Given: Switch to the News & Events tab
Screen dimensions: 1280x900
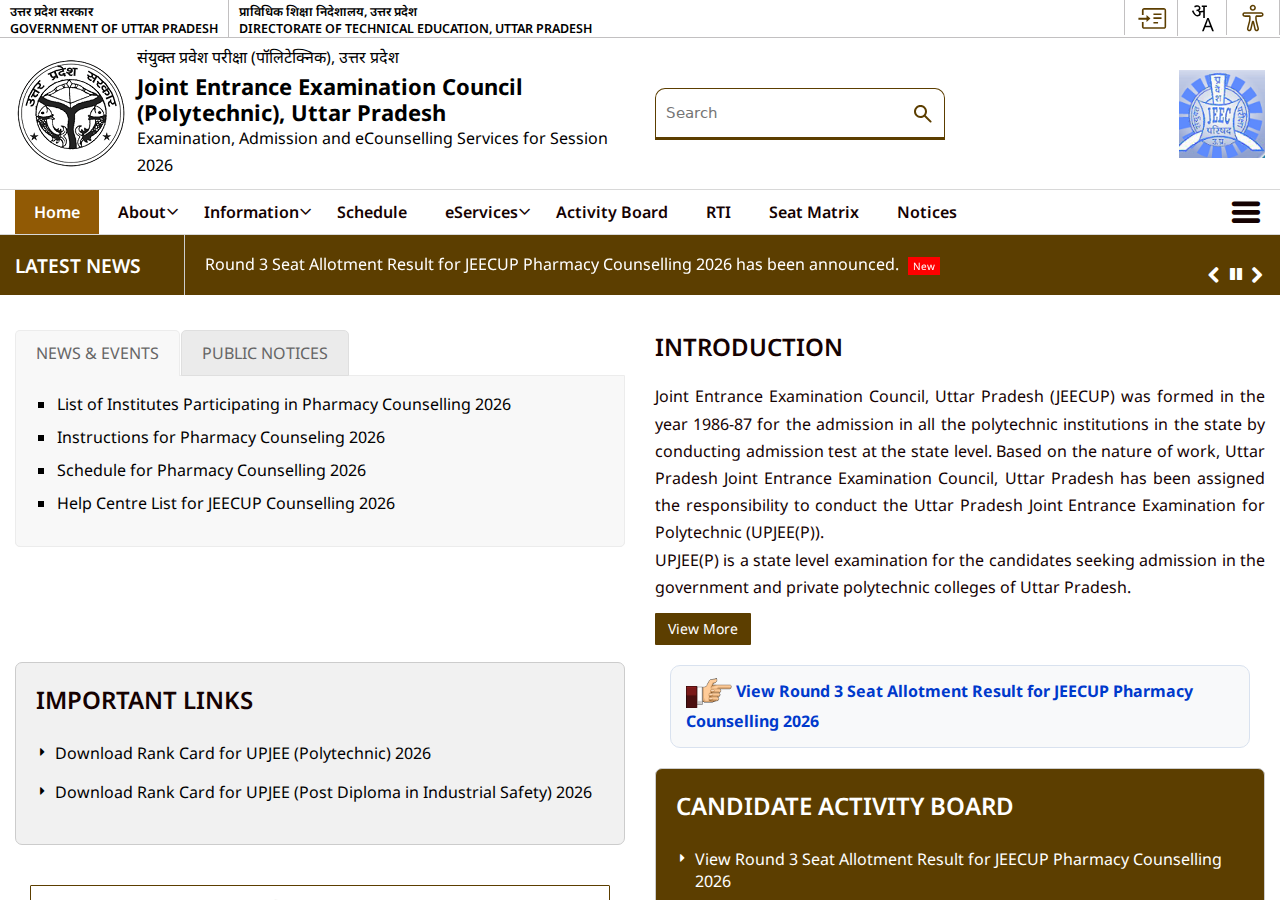Looking at the screenshot, I should point(97,353).
